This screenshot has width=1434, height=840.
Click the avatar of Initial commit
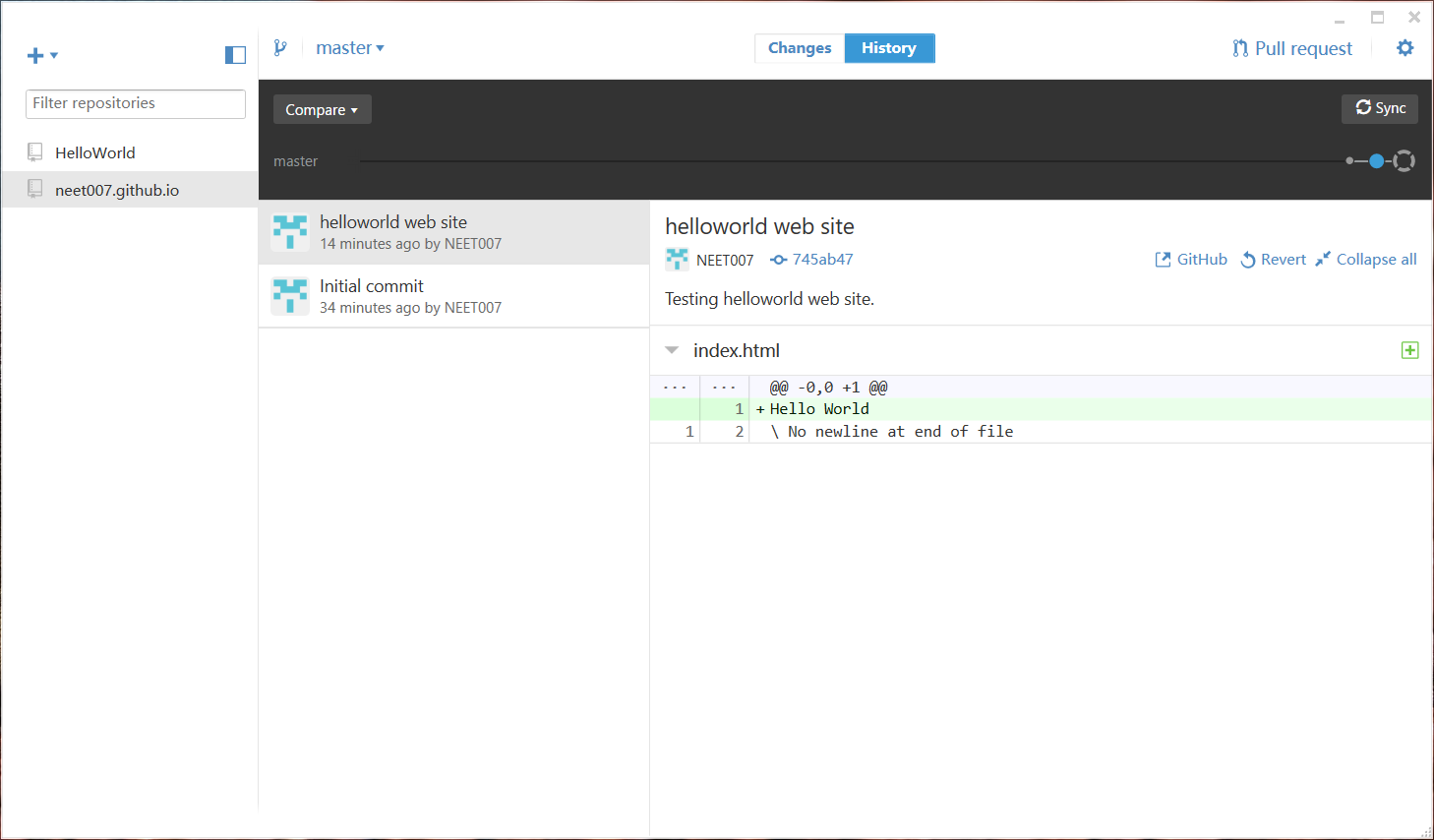click(x=290, y=296)
